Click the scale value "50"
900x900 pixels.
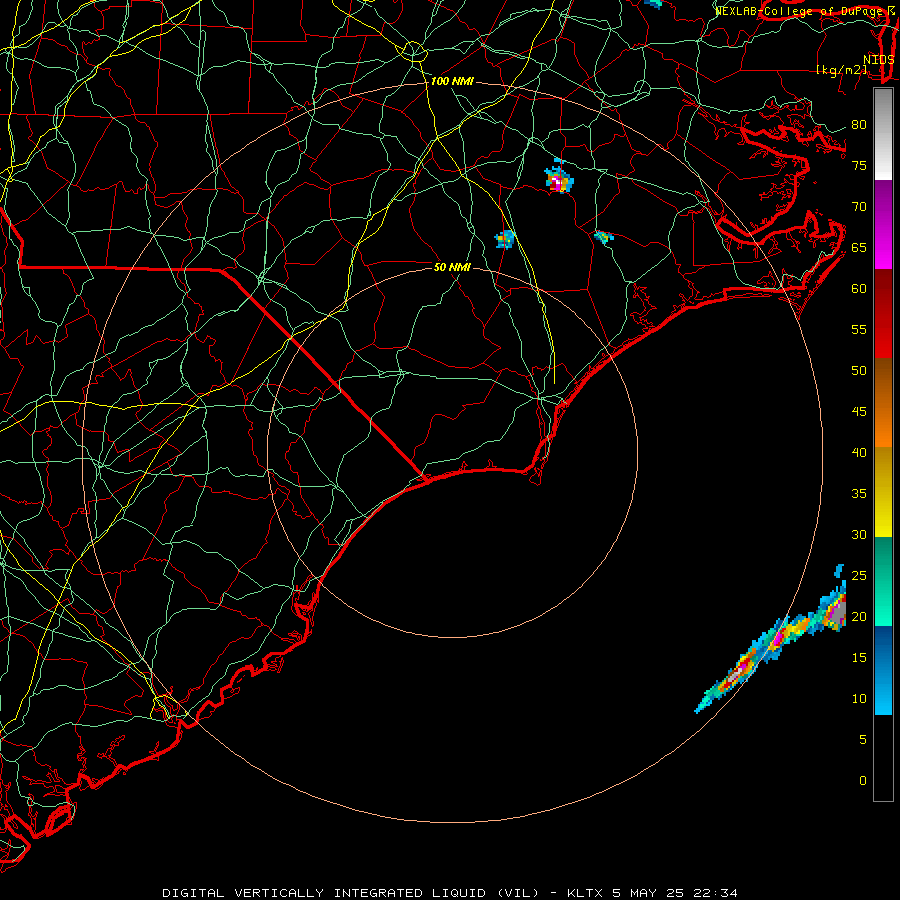pyautogui.click(x=859, y=371)
